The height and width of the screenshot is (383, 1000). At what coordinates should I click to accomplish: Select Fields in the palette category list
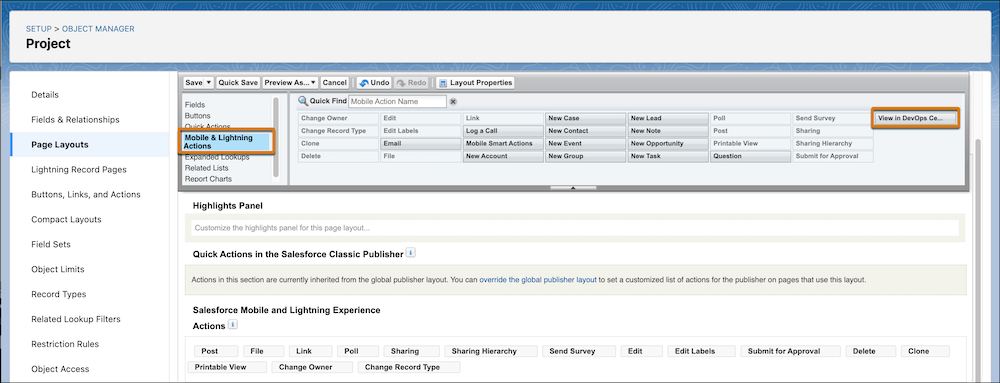point(195,105)
